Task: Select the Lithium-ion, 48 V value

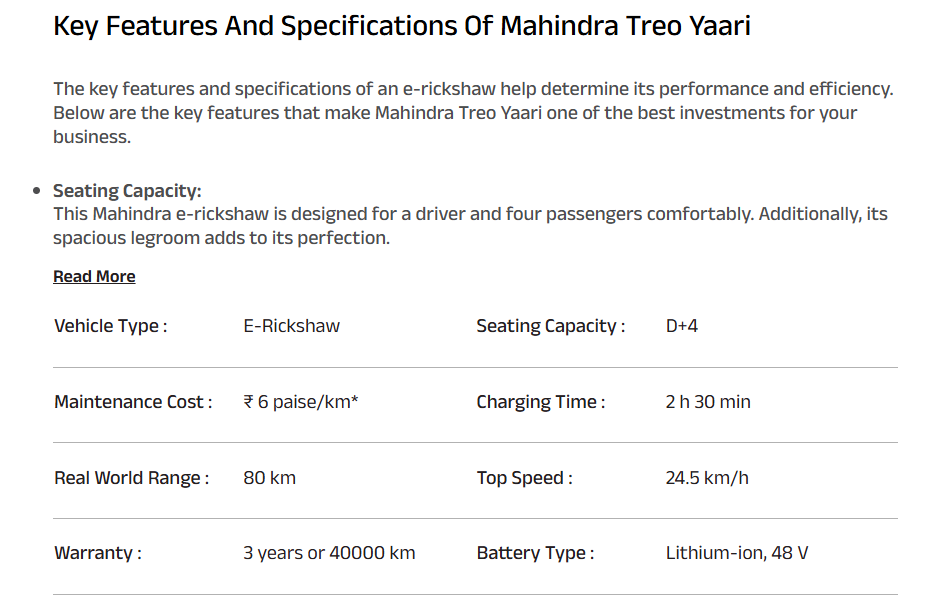Action: tap(736, 553)
